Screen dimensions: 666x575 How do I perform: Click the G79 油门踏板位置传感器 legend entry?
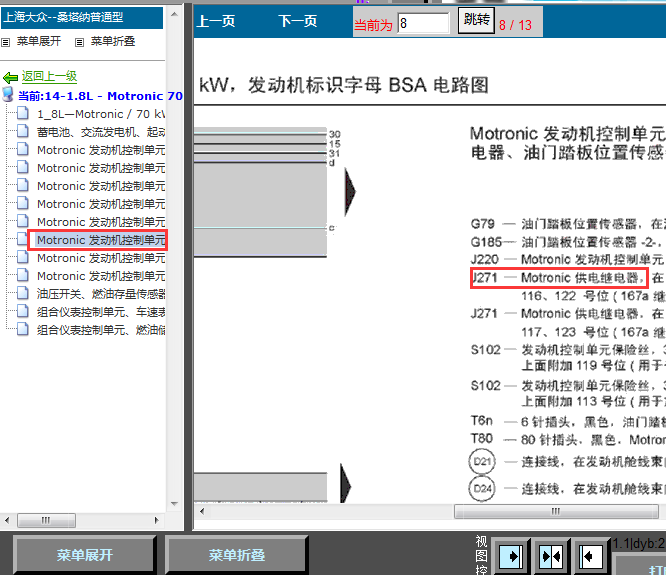(x=567, y=223)
